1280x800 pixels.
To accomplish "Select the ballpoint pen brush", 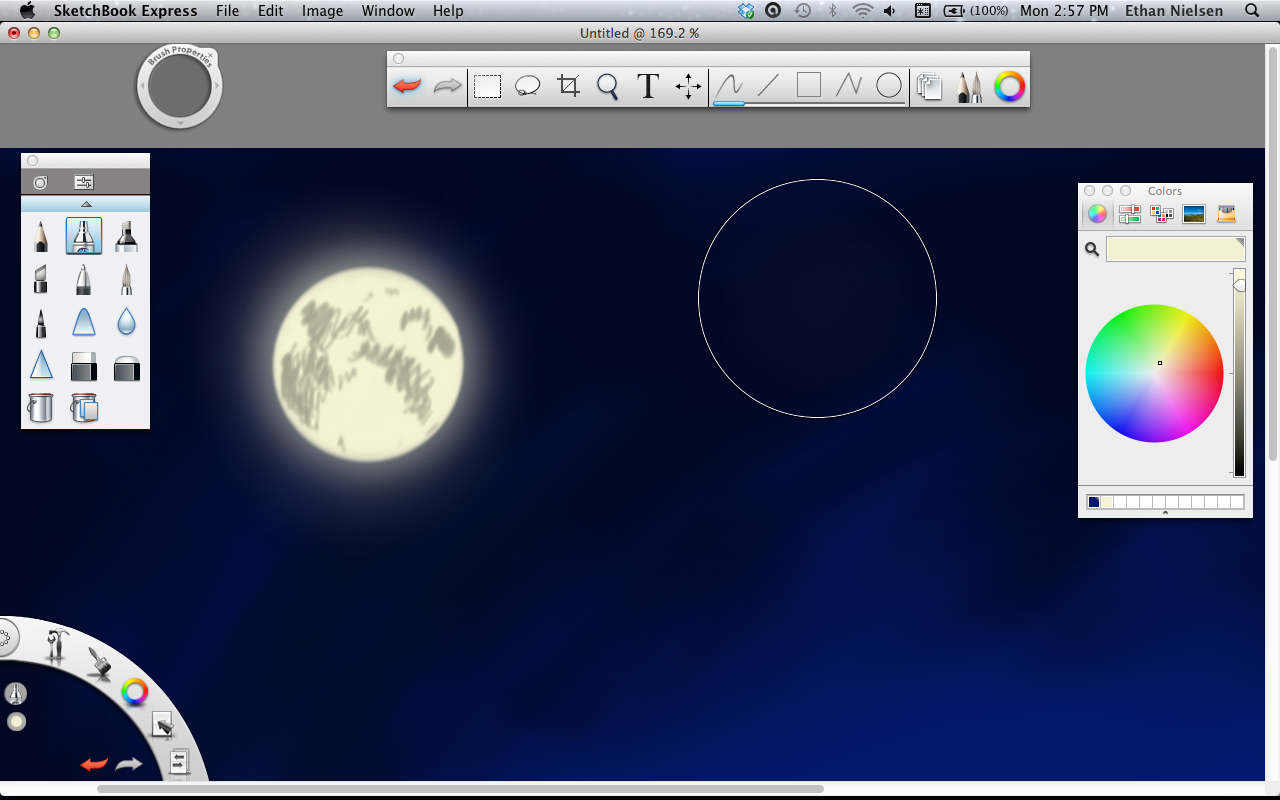I will [84, 279].
